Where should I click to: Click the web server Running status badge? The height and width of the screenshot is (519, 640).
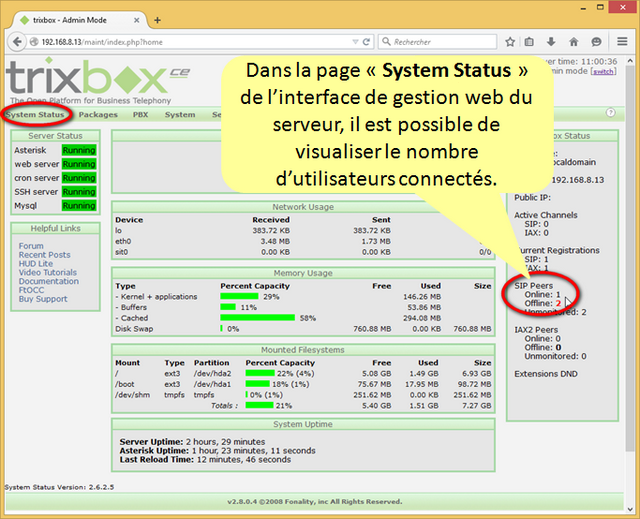(x=79, y=164)
